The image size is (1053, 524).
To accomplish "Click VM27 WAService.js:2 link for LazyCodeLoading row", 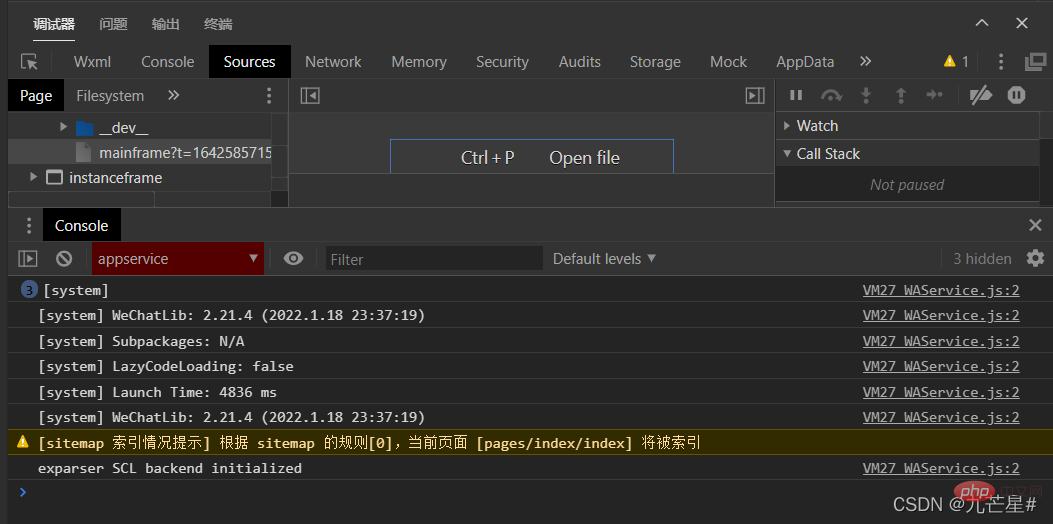I will 941,367.
